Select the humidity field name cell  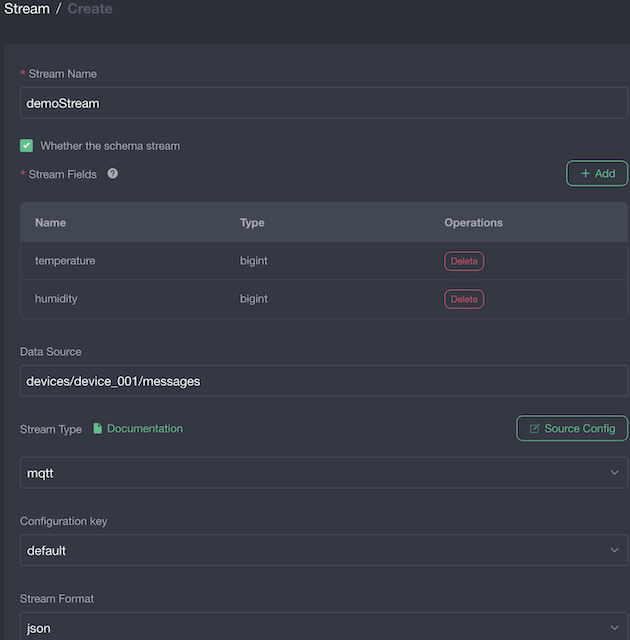click(56, 299)
